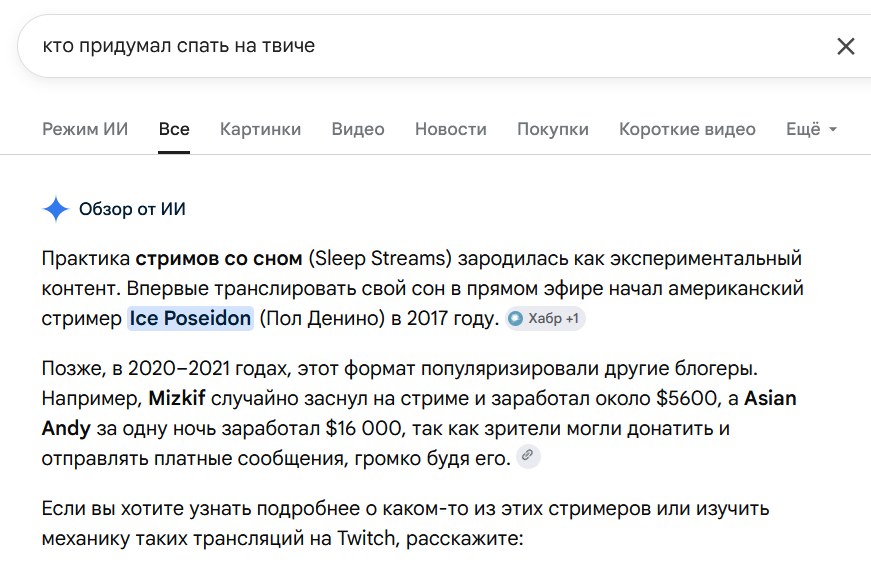This screenshot has width=871, height=562.
Task: Click the bold phrase стримов со сном
Action: pos(219,259)
